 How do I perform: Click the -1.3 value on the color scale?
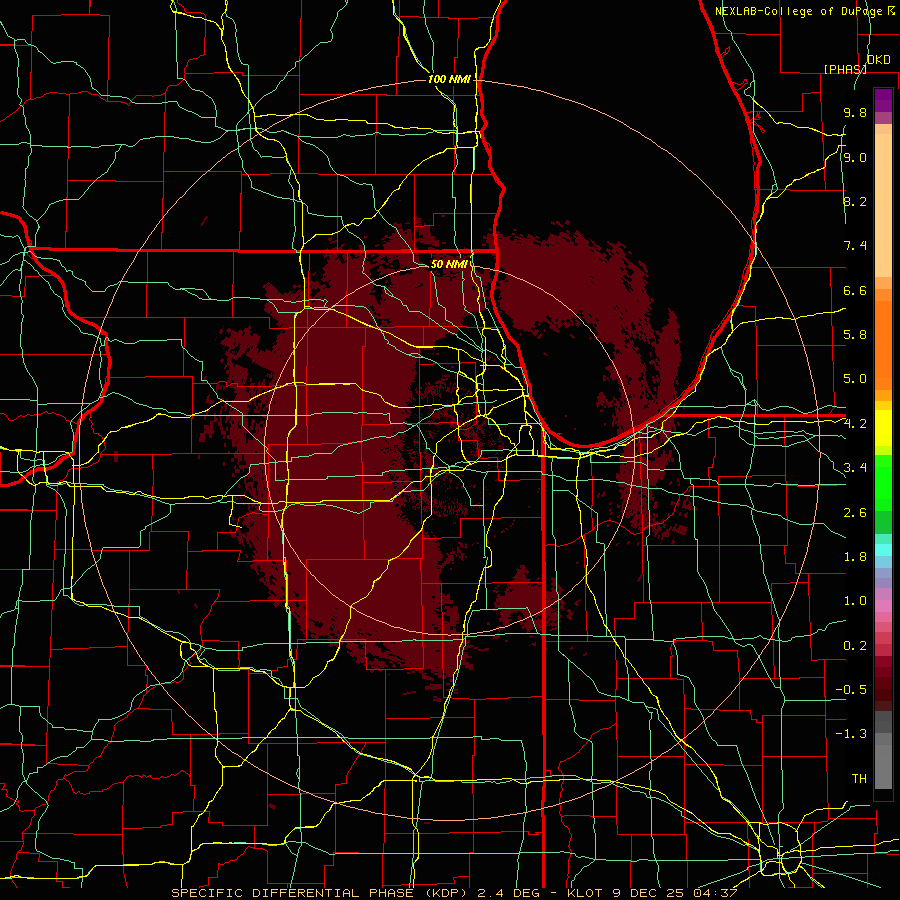tap(851, 734)
